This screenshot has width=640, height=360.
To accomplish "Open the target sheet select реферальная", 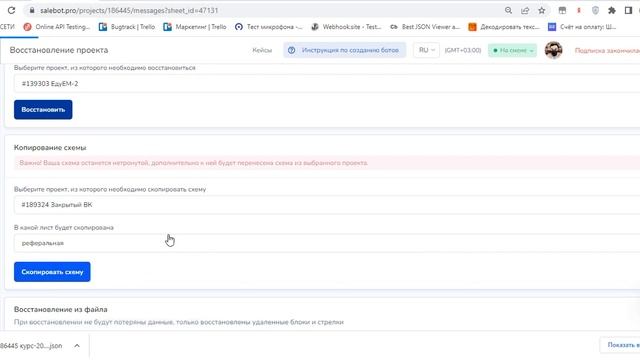I will [x=327, y=243].
